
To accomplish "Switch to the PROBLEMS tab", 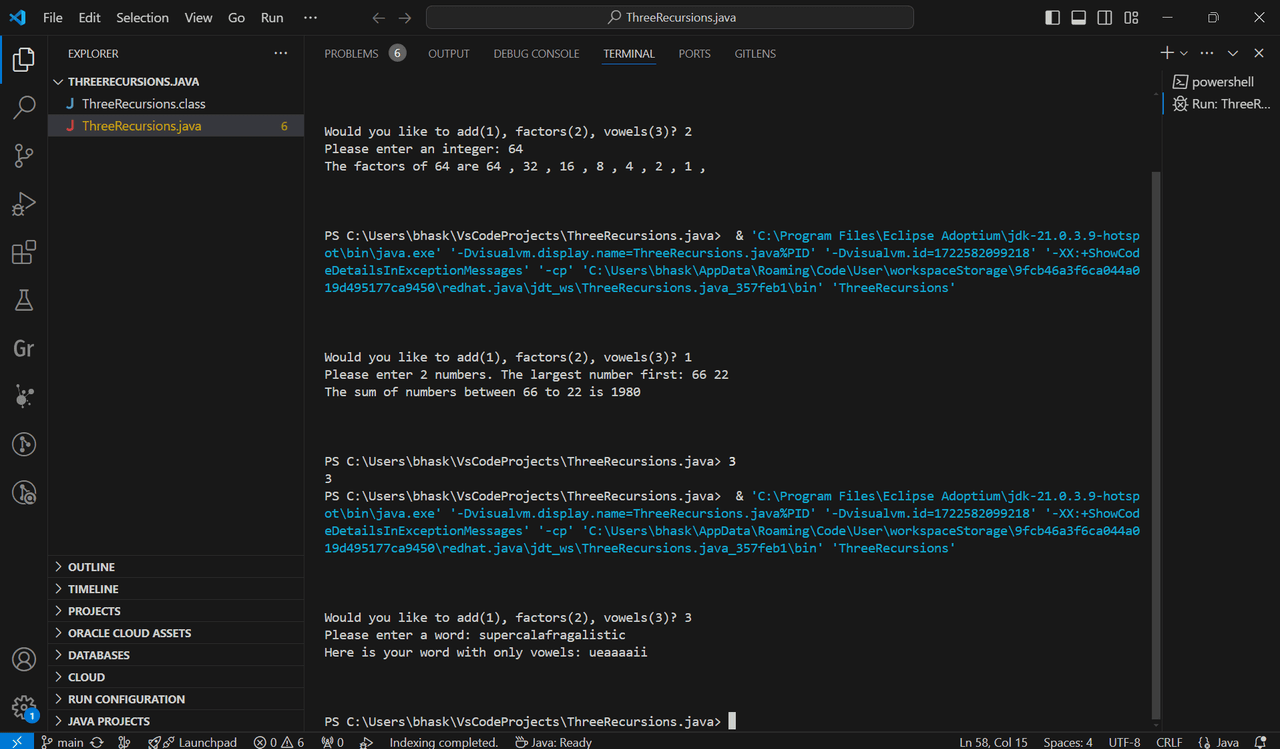I will coord(365,53).
